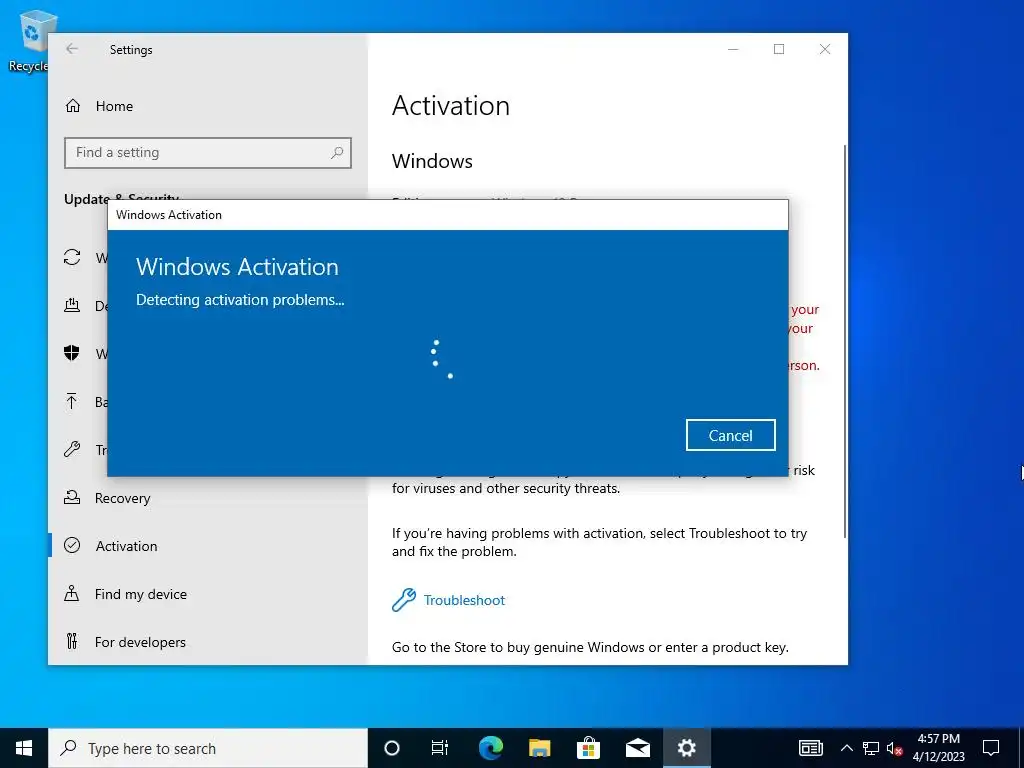Go to Home in Settings

pos(114,106)
